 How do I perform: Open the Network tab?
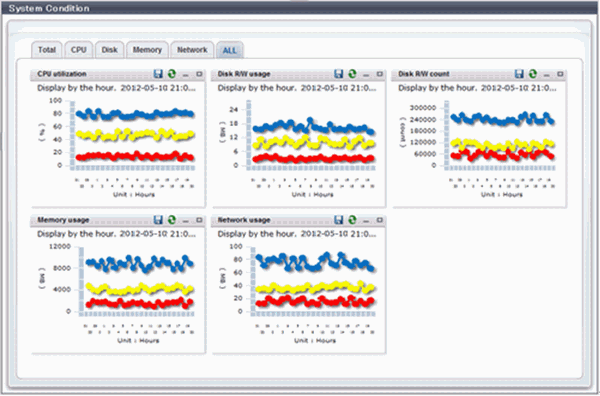(192, 50)
